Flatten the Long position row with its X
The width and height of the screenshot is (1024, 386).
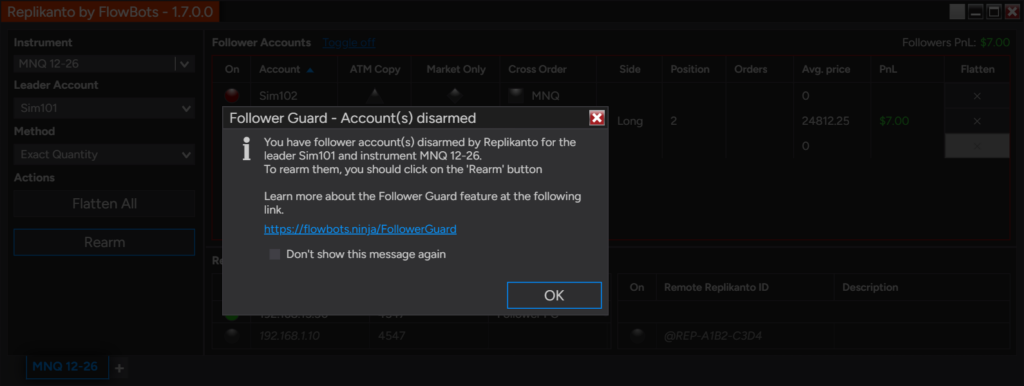(977, 121)
